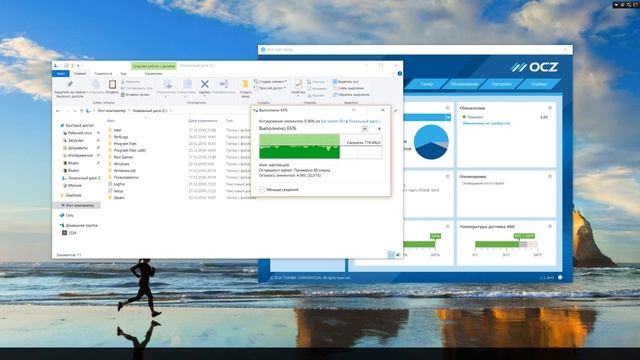Click the Explorer search magnifier icon
Image resolution: width=640 pixels, height=360 pixels.
395,111
